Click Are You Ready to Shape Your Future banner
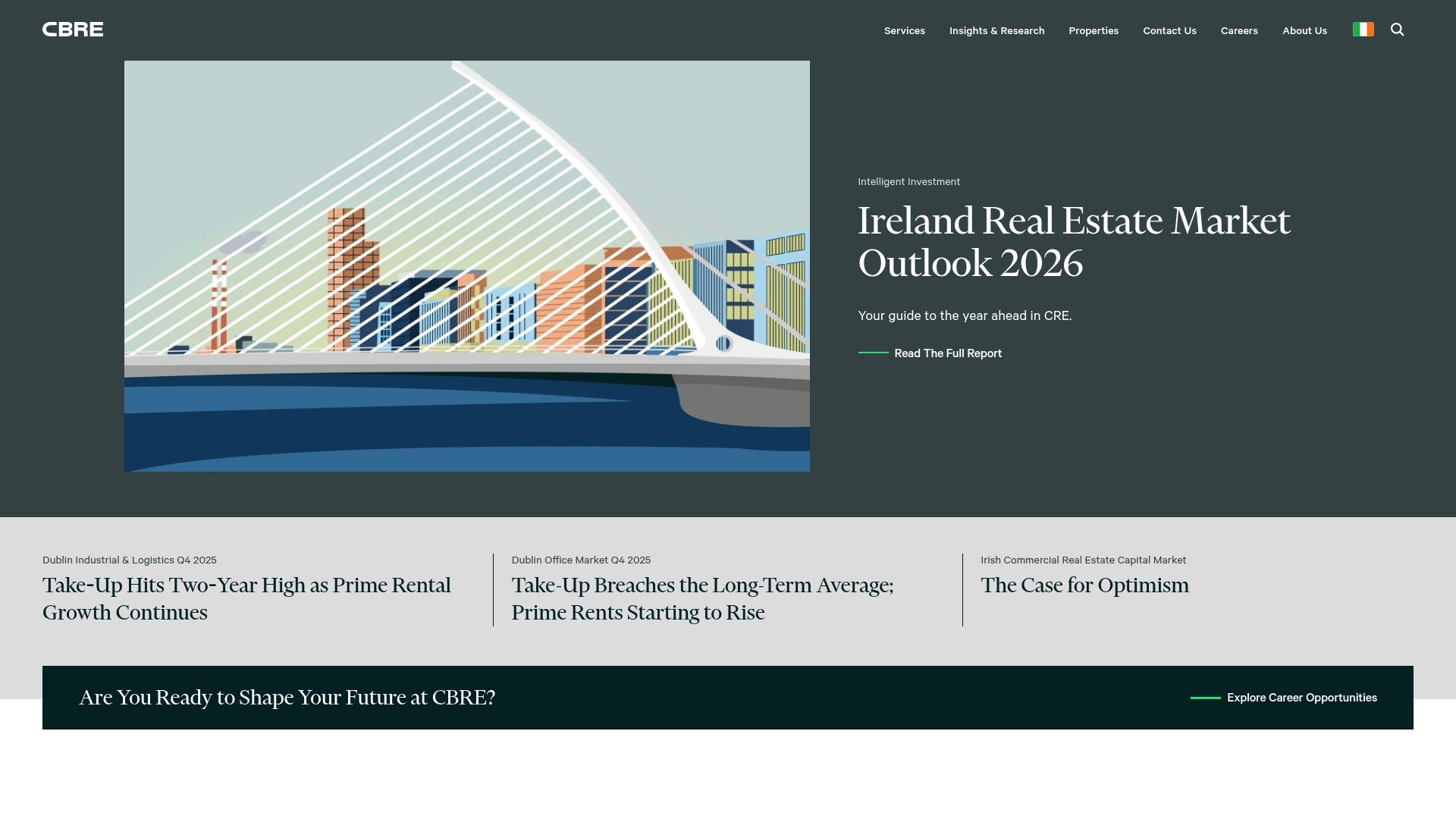The image size is (1456, 819). (x=287, y=698)
